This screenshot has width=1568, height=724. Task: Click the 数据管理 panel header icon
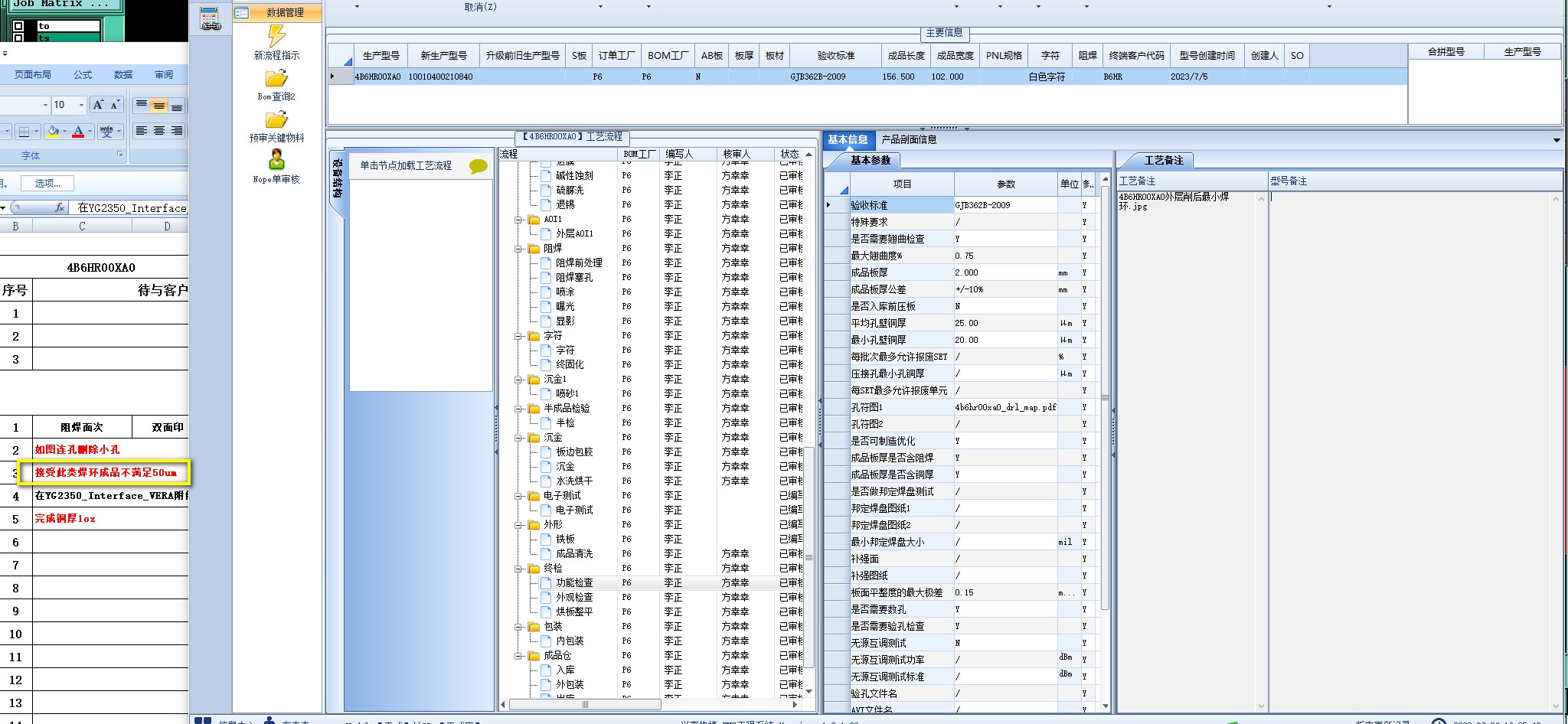click(242, 12)
